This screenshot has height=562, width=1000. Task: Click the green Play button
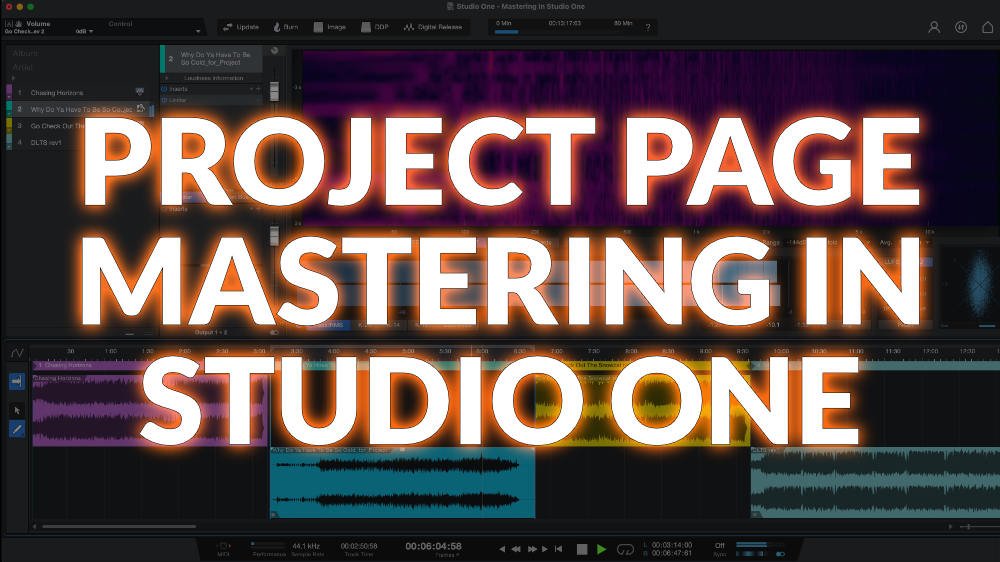[601, 549]
